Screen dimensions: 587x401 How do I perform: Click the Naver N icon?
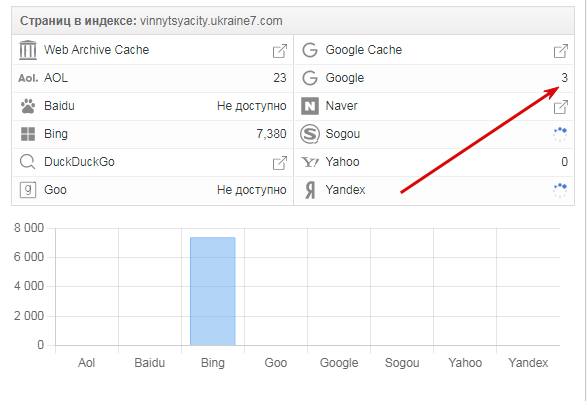[310, 106]
